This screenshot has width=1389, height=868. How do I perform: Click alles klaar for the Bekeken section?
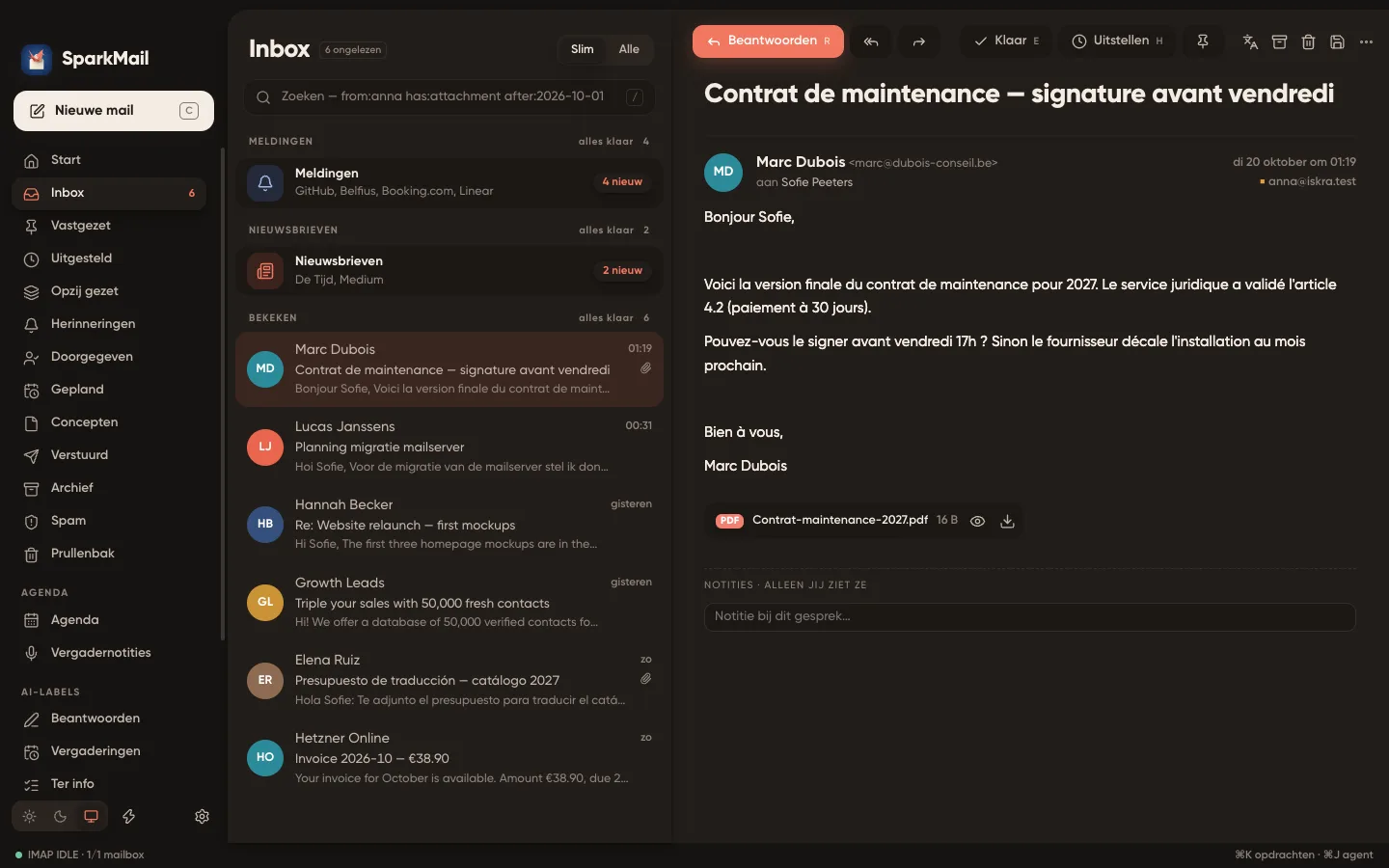click(606, 318)
